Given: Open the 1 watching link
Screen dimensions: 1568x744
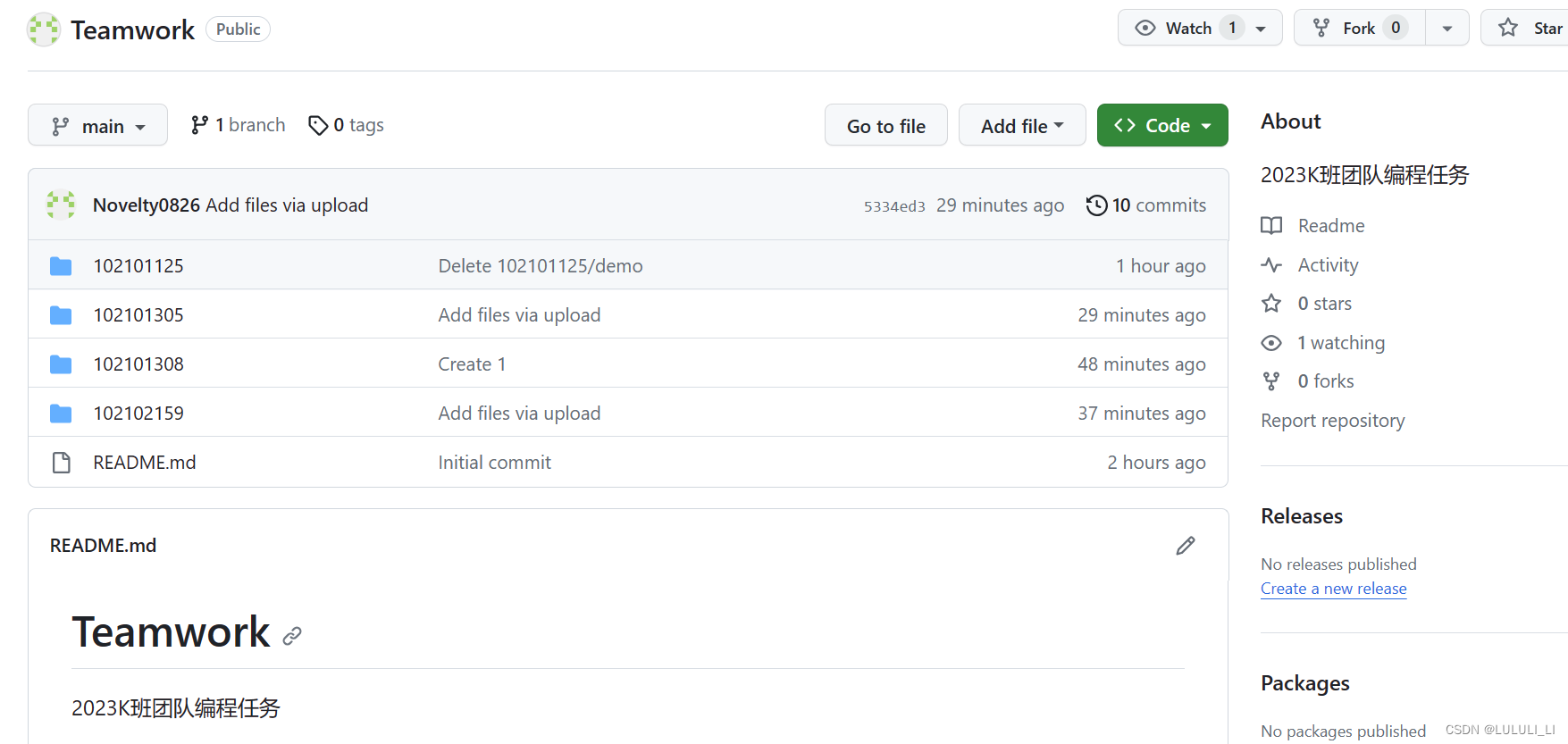Looking at the screenshot, I should coord(1341,343).
